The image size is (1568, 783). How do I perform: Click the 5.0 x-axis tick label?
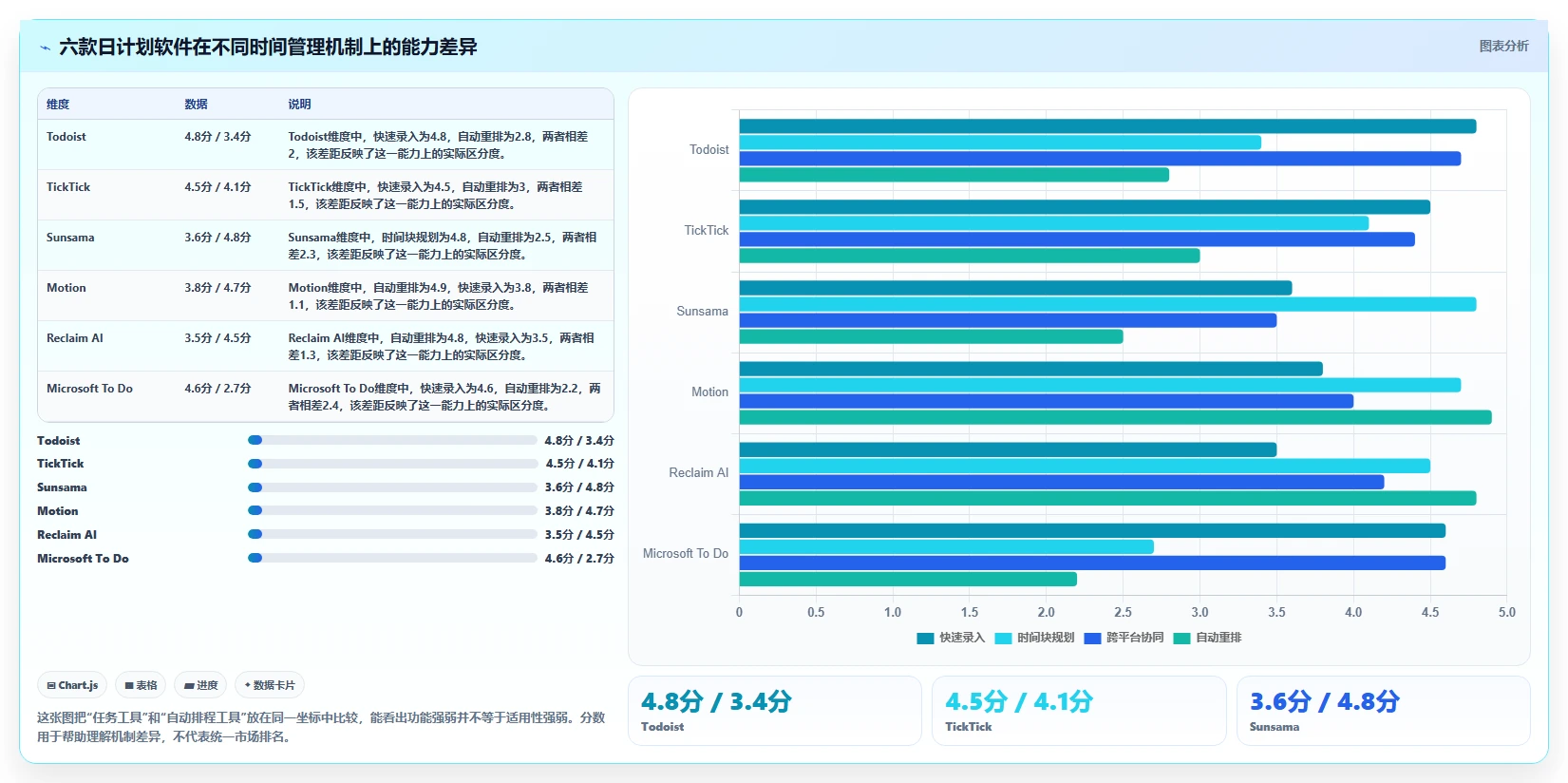(x=1506, y=613)
